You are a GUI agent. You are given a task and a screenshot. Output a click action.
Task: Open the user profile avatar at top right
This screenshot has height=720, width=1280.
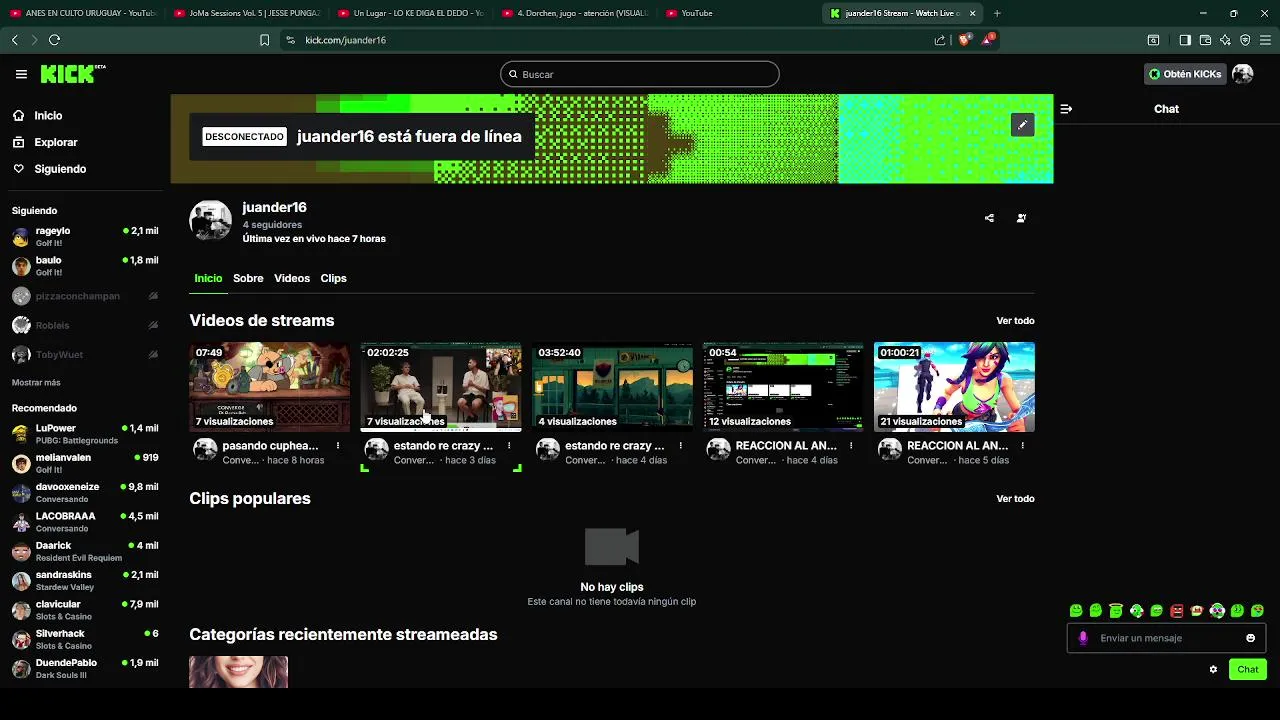pyautogui.click(x=1243, y=74)
